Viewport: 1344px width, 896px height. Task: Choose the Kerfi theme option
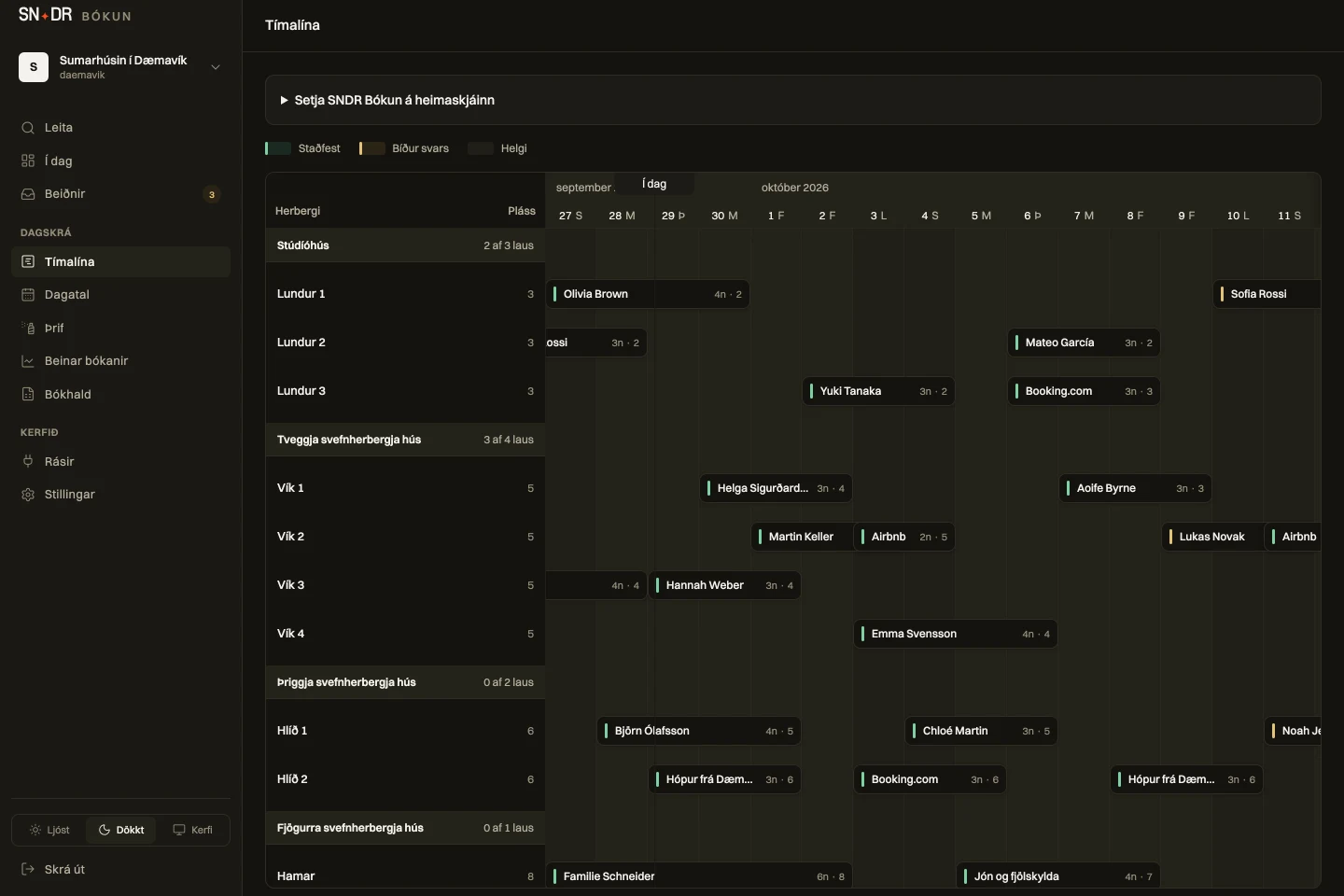point(192,830)
